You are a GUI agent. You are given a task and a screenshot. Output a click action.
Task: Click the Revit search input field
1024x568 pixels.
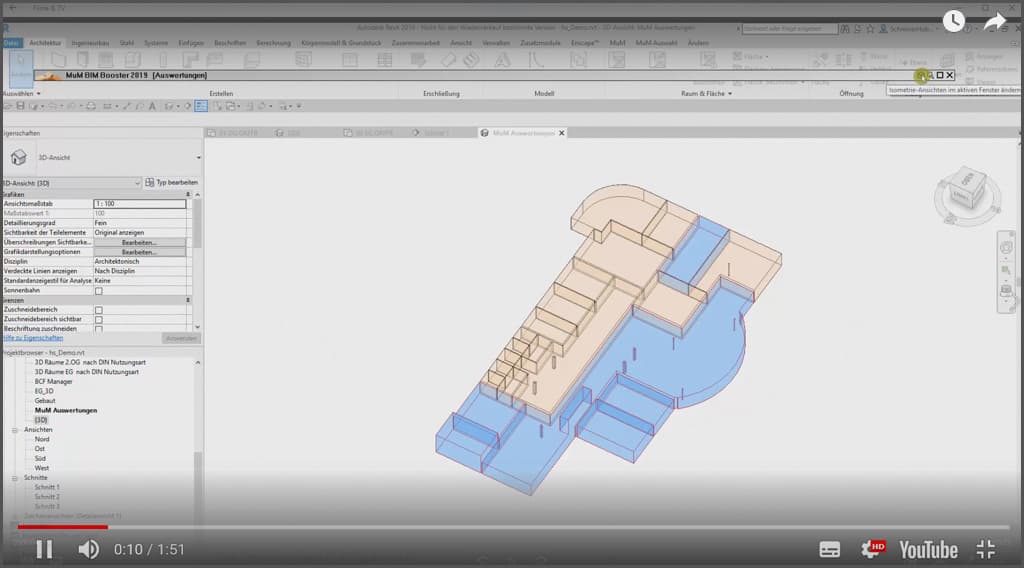click(x=790, y=29)
